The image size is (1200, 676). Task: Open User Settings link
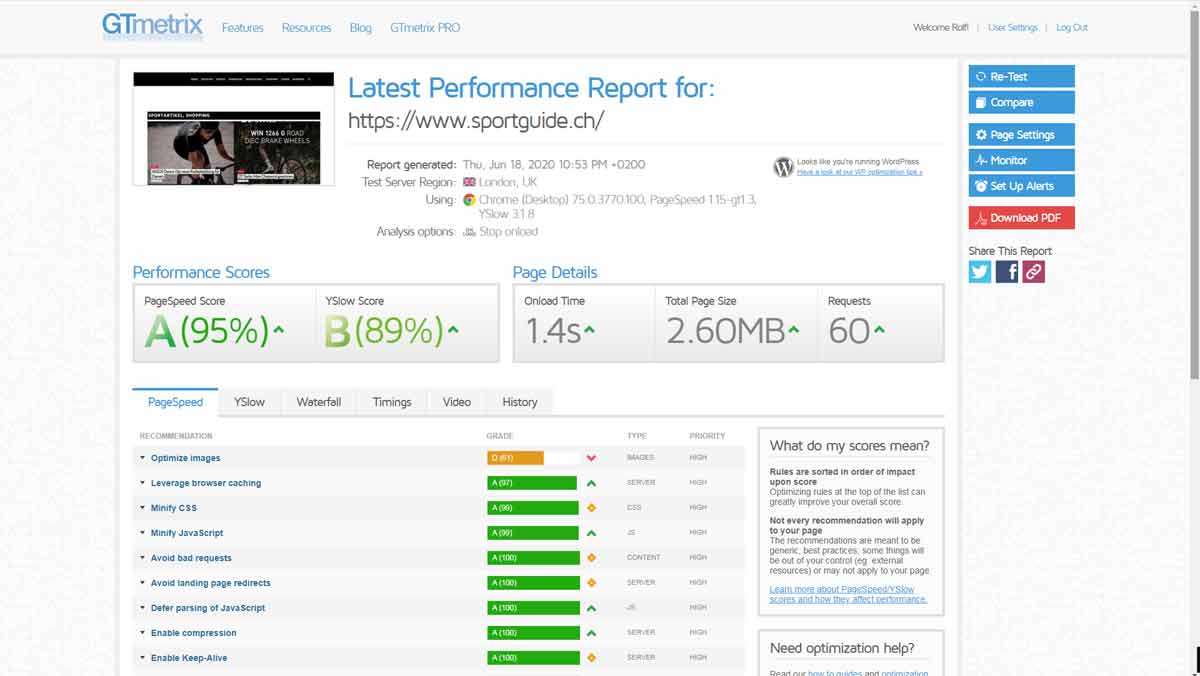pyautogui.click(x=1013, y=28)
